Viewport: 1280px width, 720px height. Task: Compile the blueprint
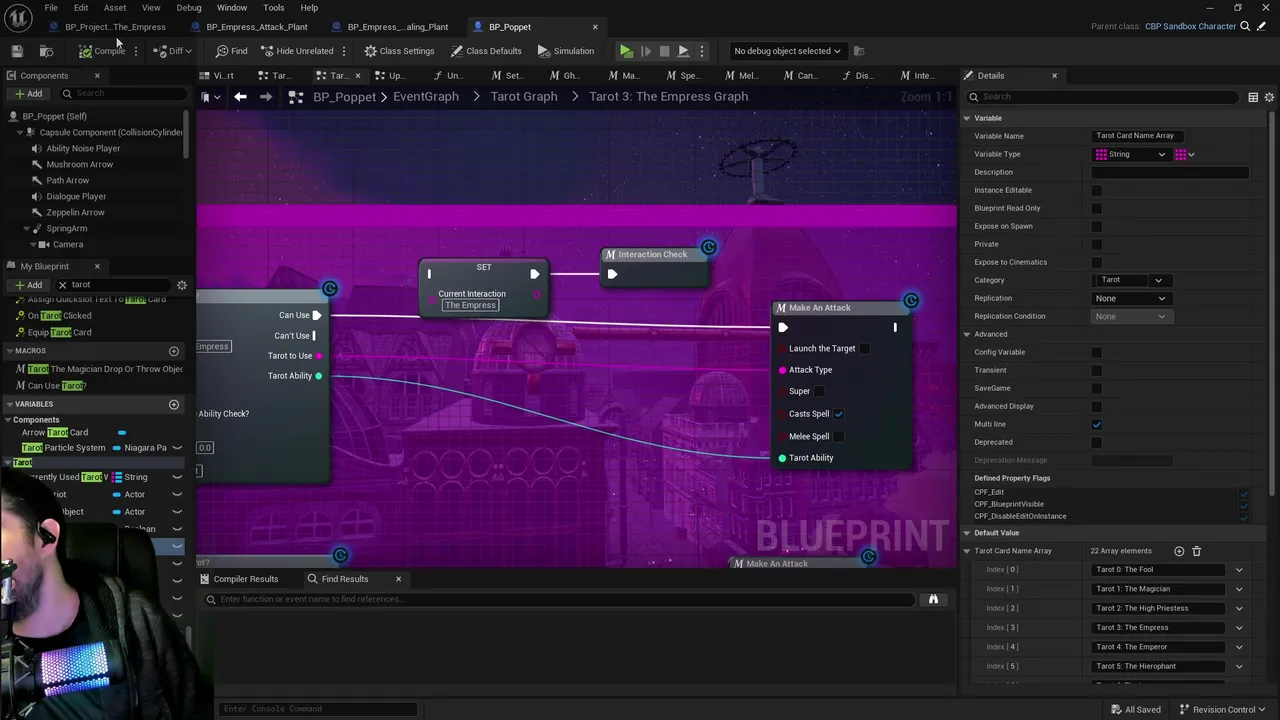coord(102,51)
